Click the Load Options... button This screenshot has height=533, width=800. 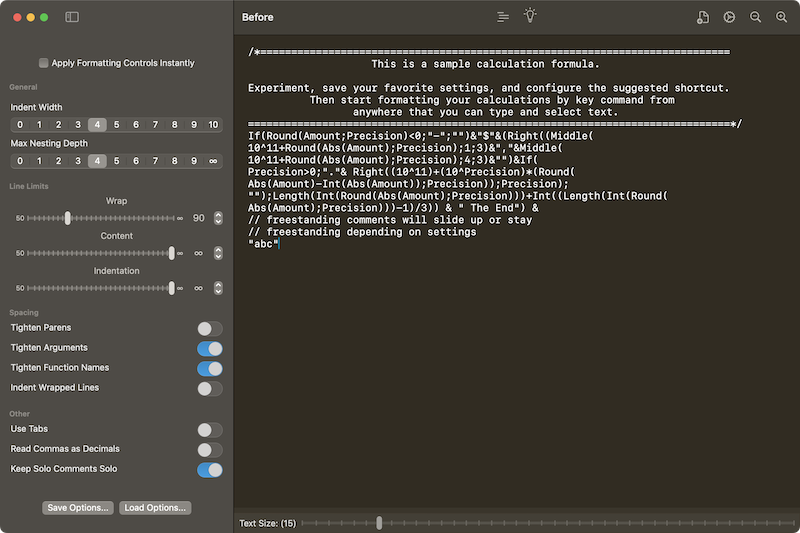tap(155, 507)
